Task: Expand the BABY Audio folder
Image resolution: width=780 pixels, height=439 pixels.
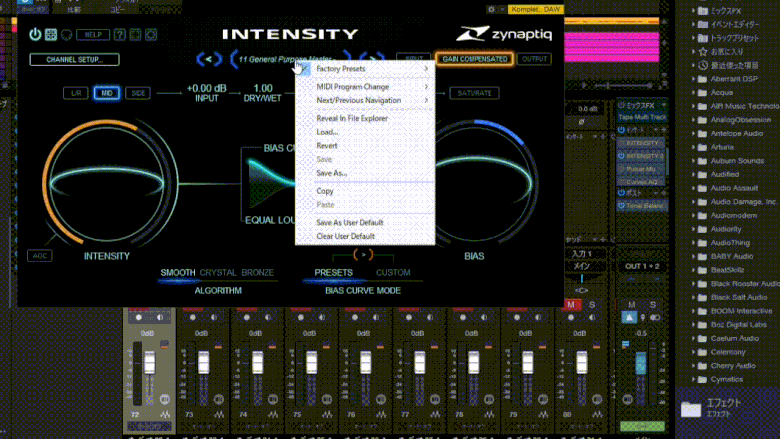Action: pos(693,256)
